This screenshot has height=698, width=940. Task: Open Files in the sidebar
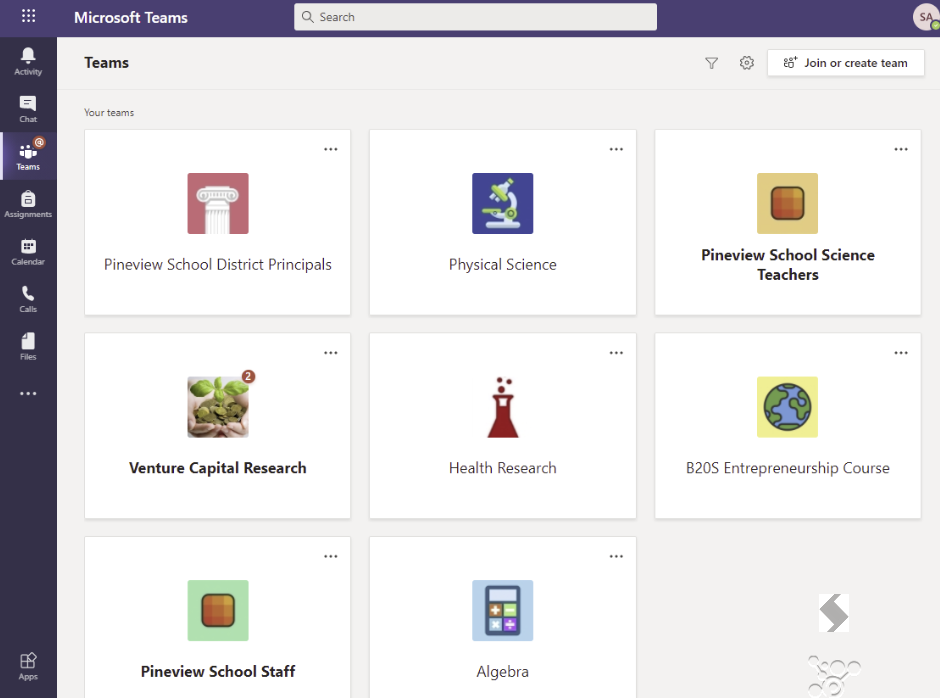click(28, 347)
